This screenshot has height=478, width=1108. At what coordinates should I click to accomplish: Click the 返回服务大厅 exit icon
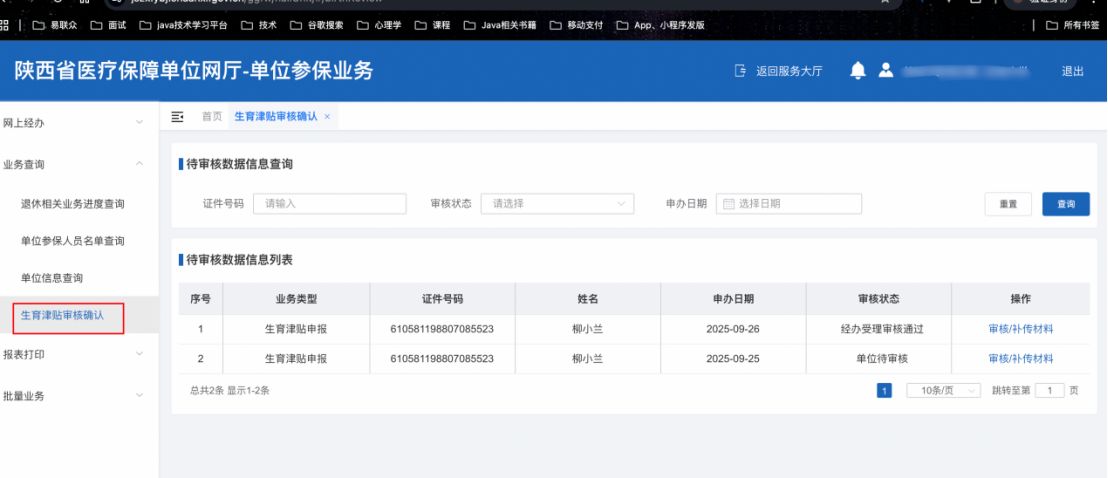tap(740, 71)
